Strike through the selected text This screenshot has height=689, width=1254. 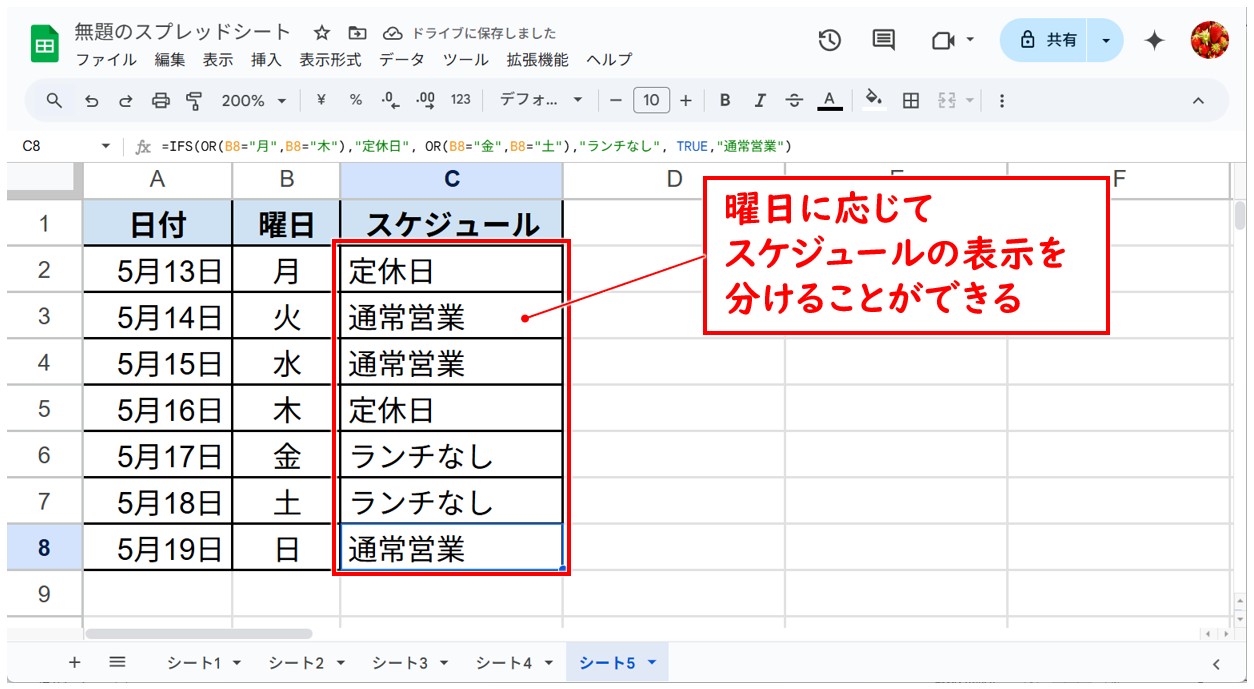(x=794, y=100)
